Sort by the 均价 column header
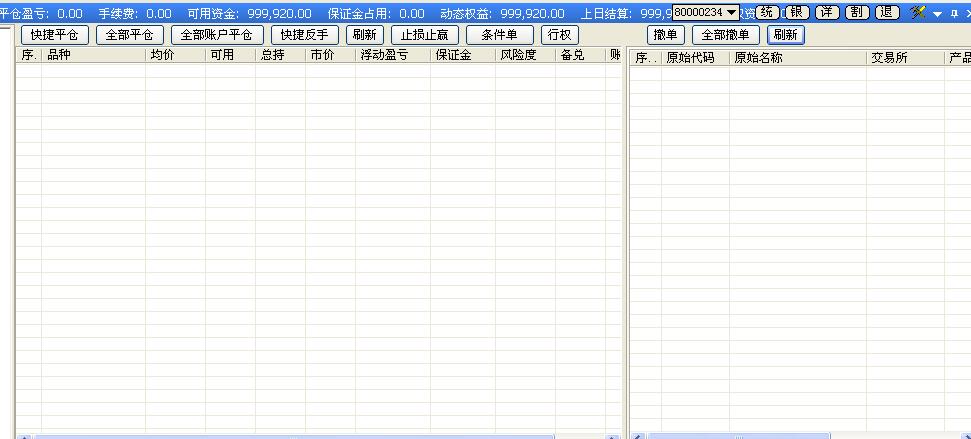 pyautogui.click(x=175, y=55)
